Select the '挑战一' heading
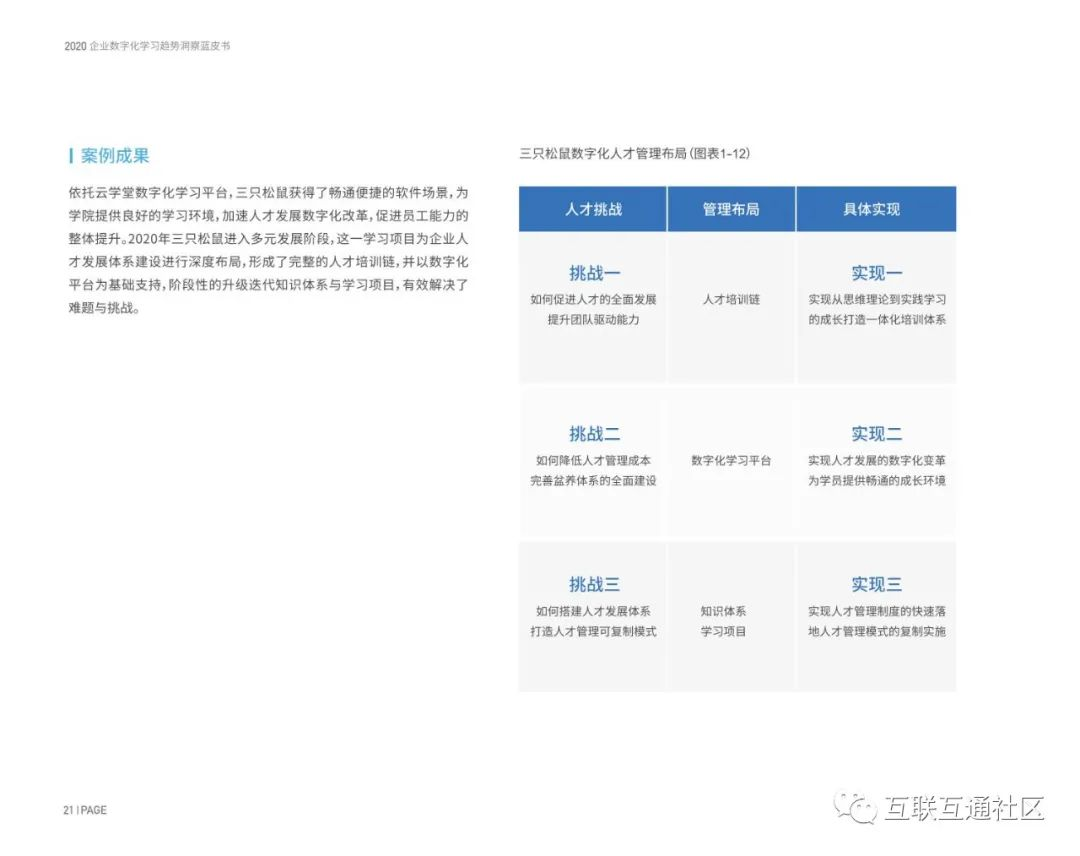The width and height of the screenshot is (1080, 856). coord(594,273)
